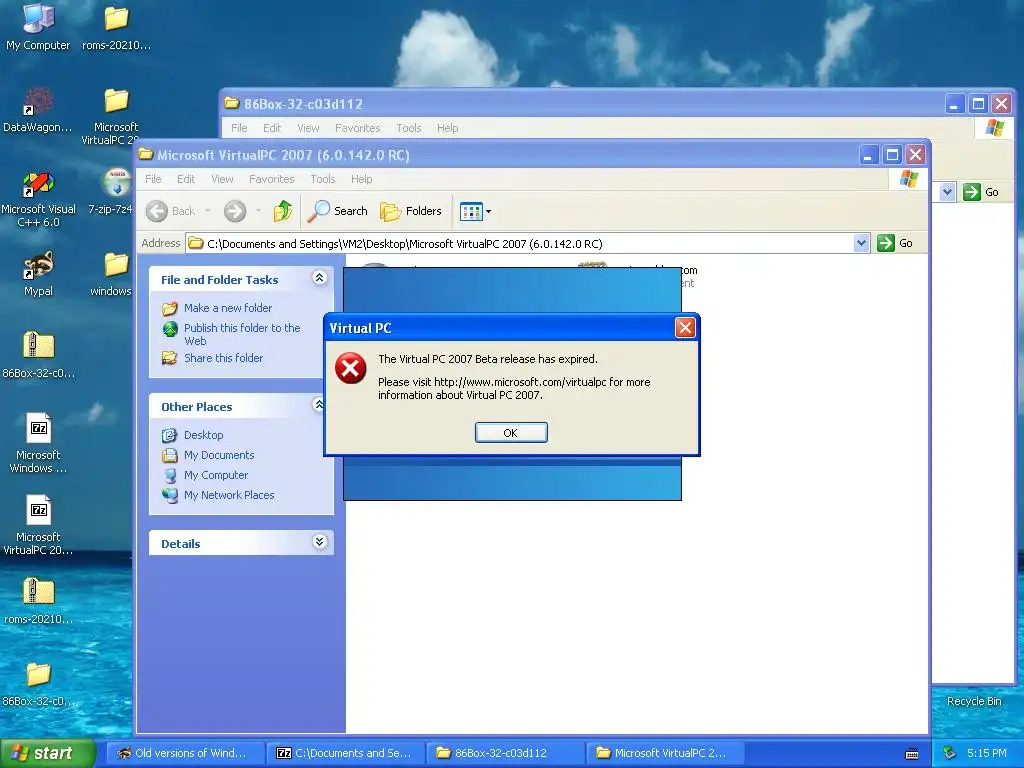Click keyboard icon in system tray
This screenshot has width=1024, height=768.
tap(912, 754)
